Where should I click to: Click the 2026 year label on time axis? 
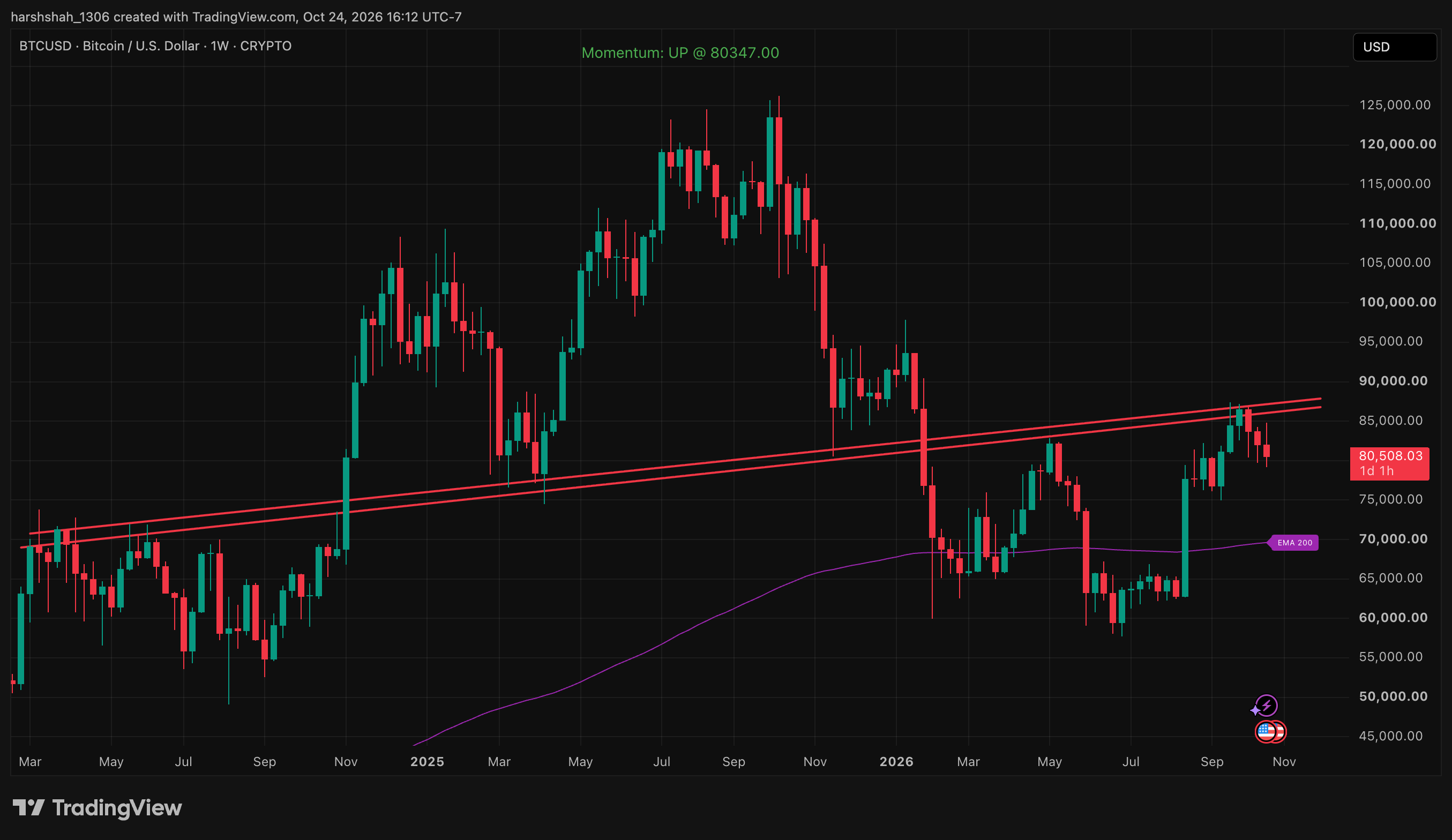point(896,762)
